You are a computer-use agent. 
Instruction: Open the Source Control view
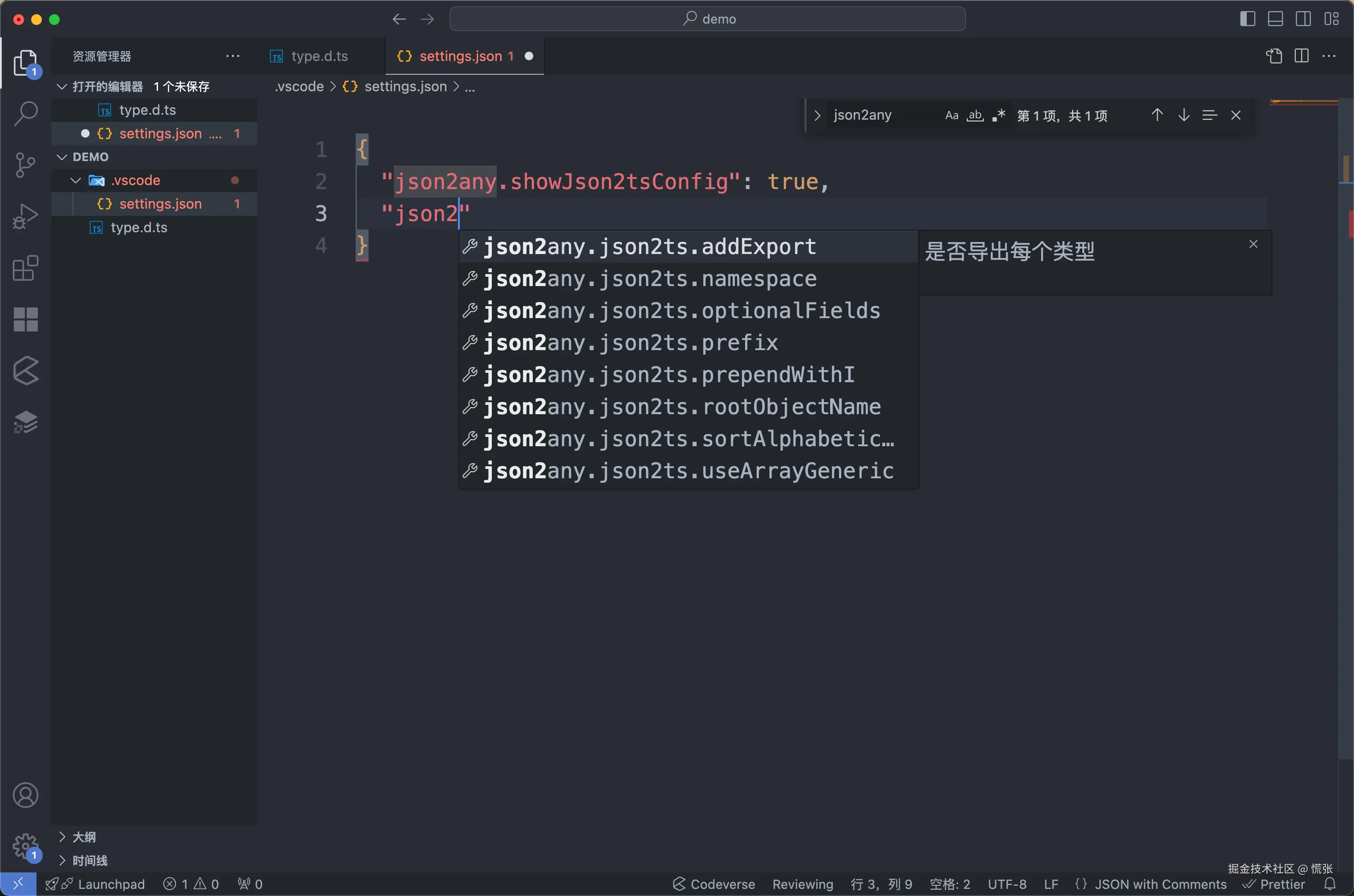tap(26, 165)
